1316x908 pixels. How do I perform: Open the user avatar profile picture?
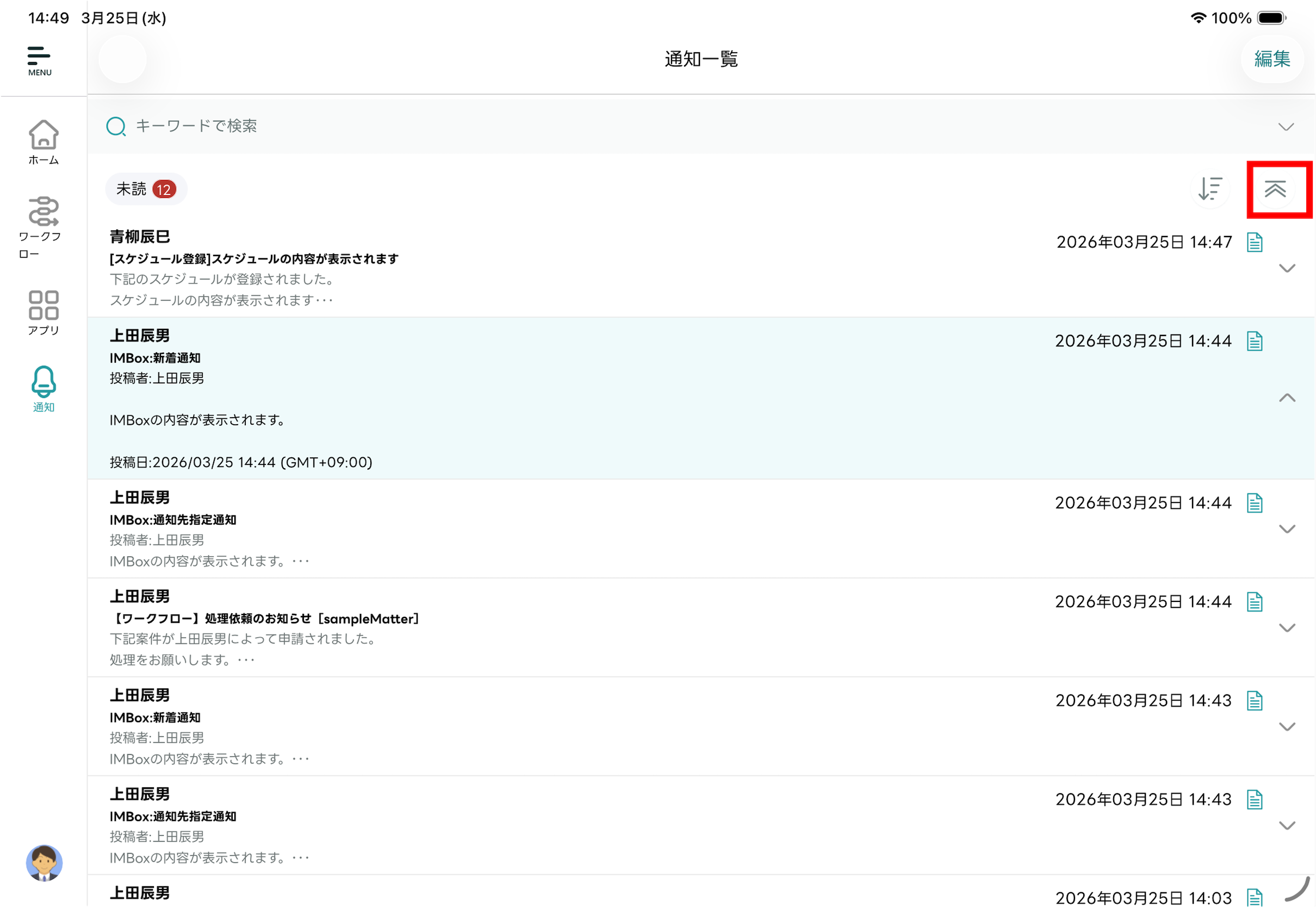[x=44, y=862]
